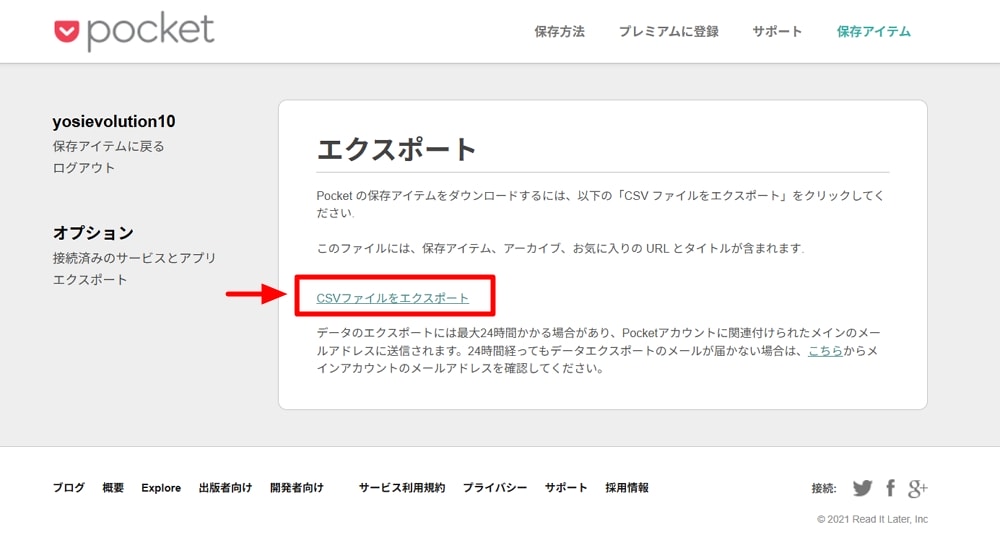Open the Facebook icon in the footer
This screenshot has width=1000, height=540.
[x=890, y=488]
